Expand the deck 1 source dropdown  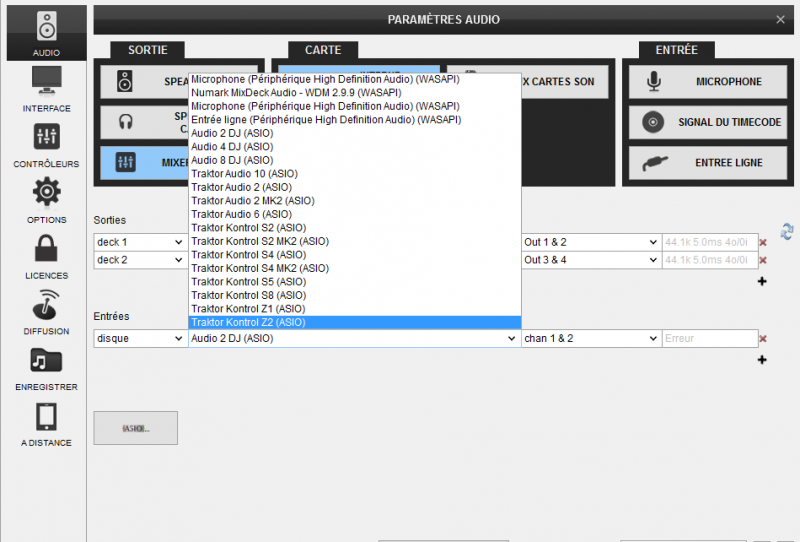click(140, 242)
